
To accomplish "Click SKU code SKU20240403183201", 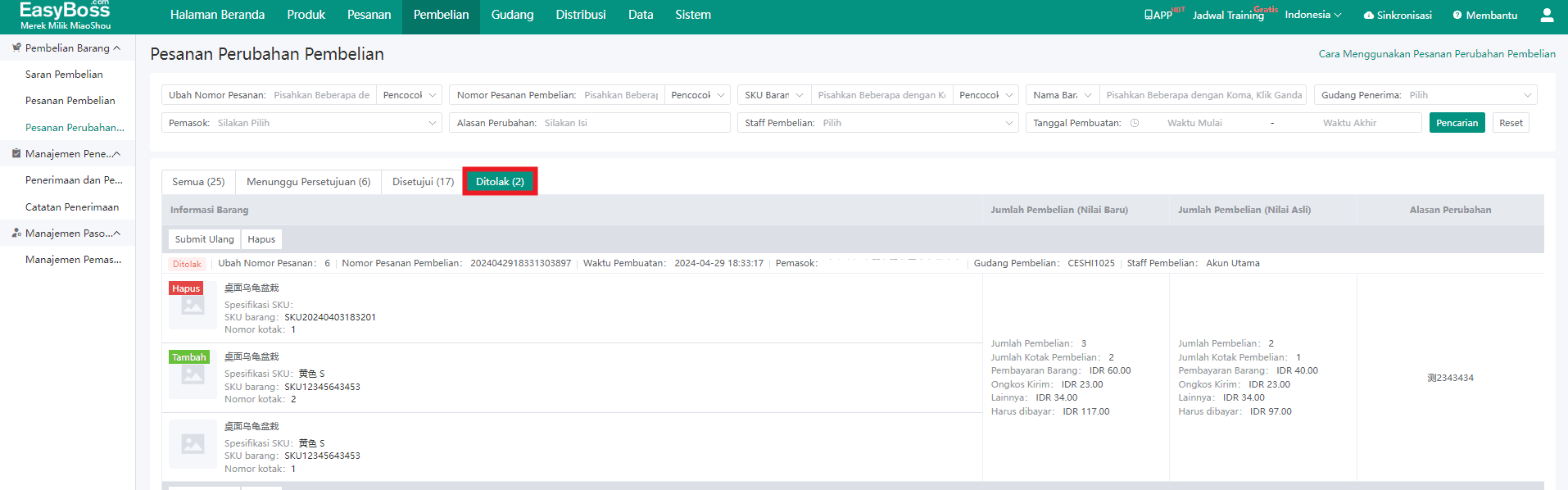I will point(330,317).
